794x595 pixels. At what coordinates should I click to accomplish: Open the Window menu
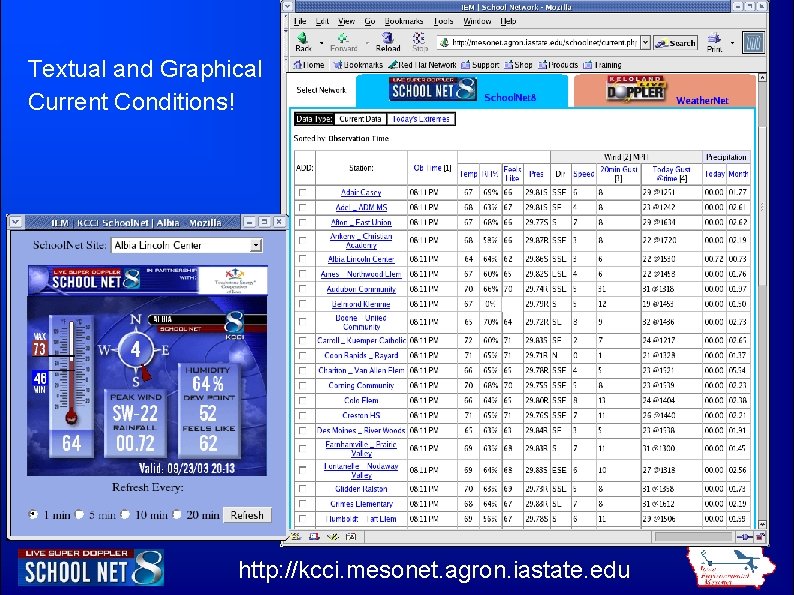[x=477, y=21]
